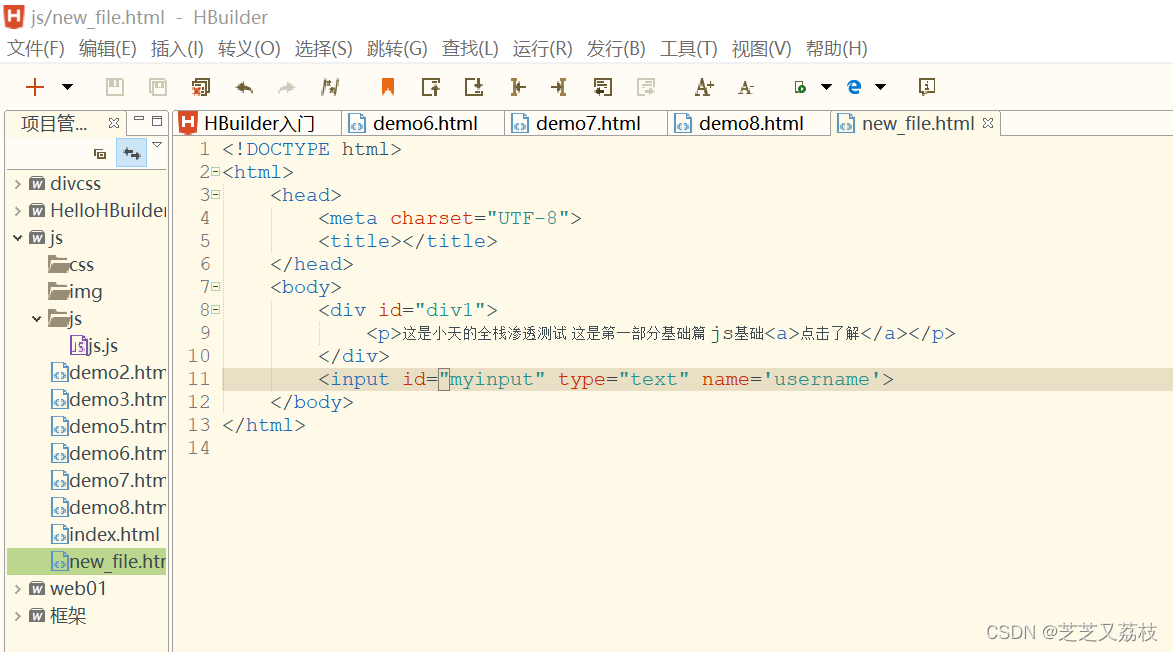Expand the 框架 project
Screen dimensions: 1173x652
point(17,616)
